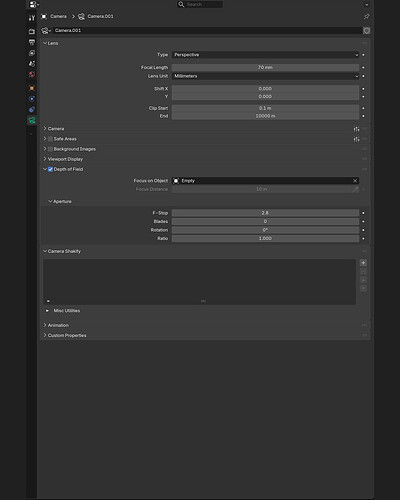Screen dimensions: 400x500
Task: Collapse the Aperture subpanel
Action: tap(50, 201)
